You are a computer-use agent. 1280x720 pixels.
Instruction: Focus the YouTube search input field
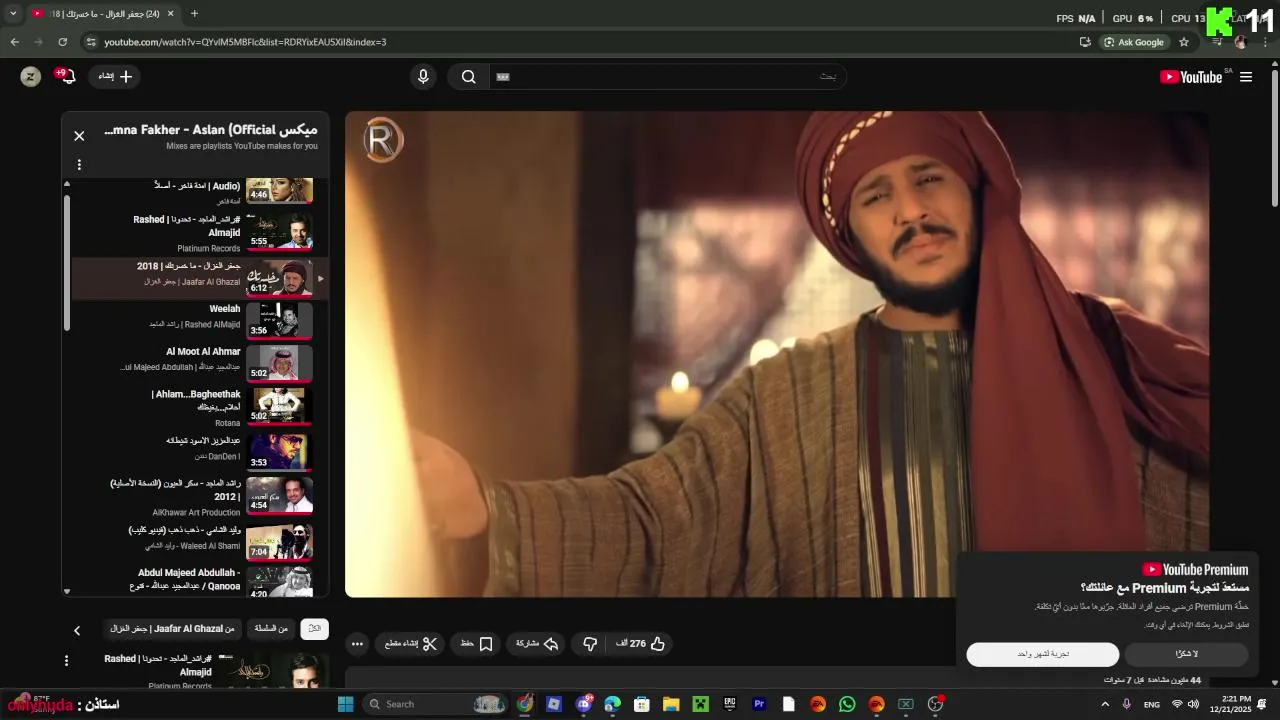667,77
